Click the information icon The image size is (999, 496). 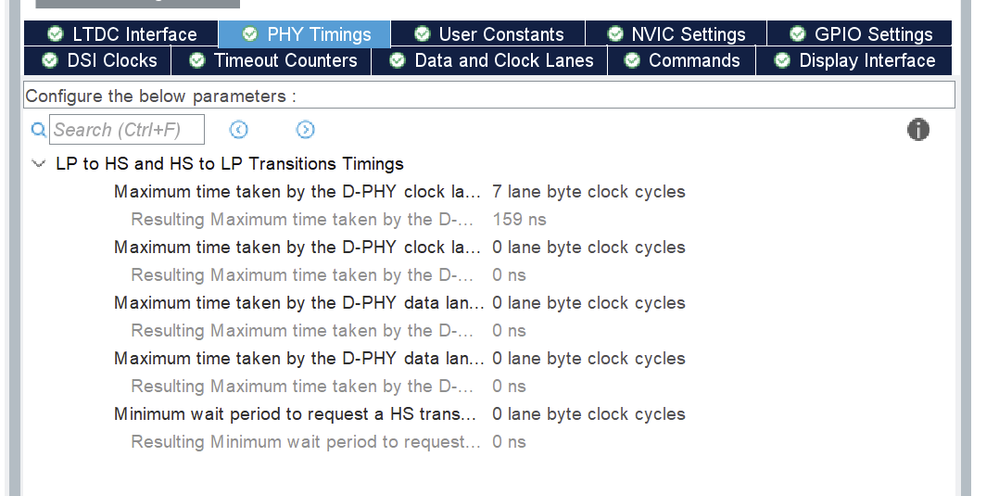point(918,130)
